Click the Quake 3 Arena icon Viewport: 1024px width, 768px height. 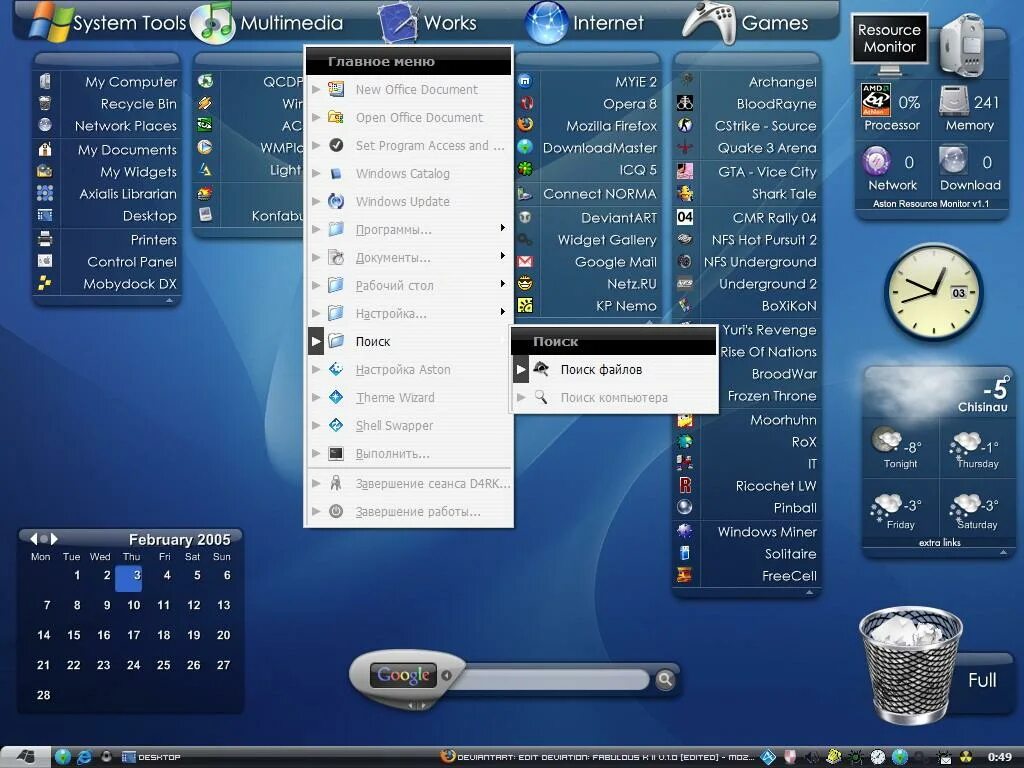685,148
